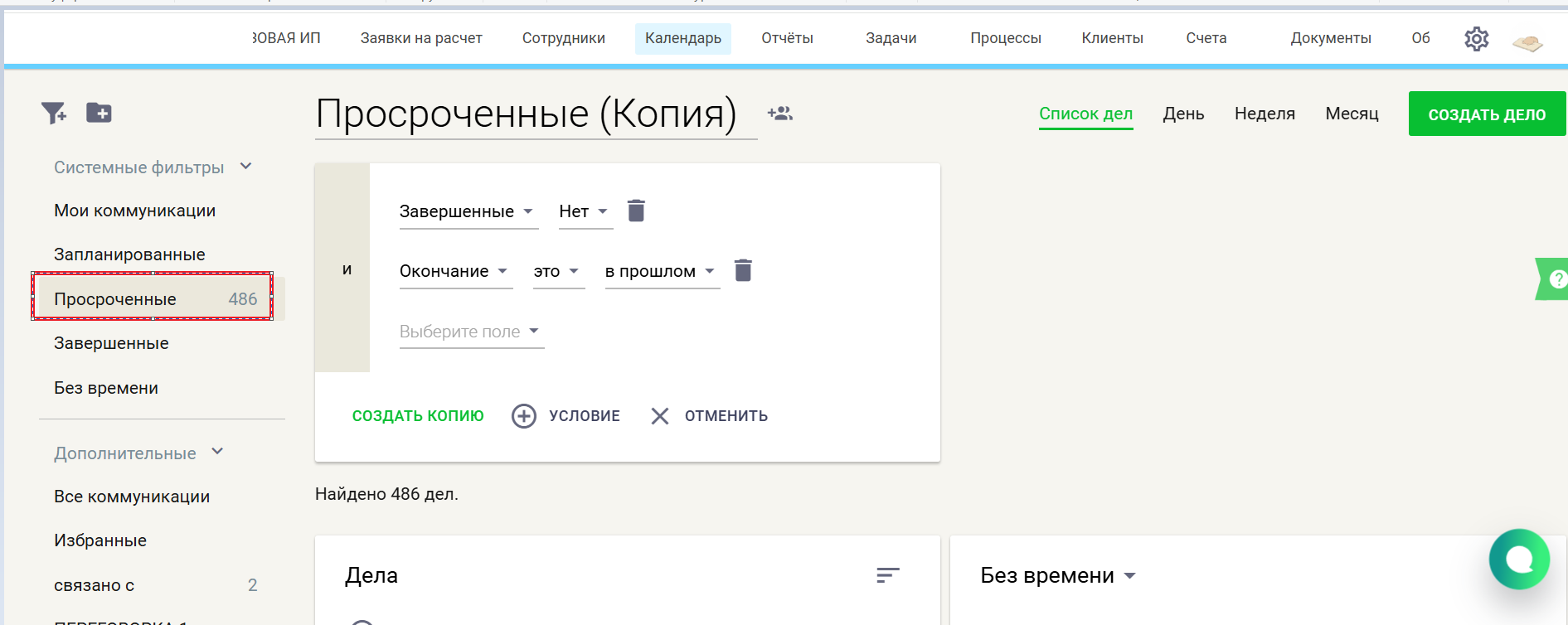Viewport: 1568px width, 625px height.
Task: Delete the Окончание condition with trash icon
Action: [743, 270]
